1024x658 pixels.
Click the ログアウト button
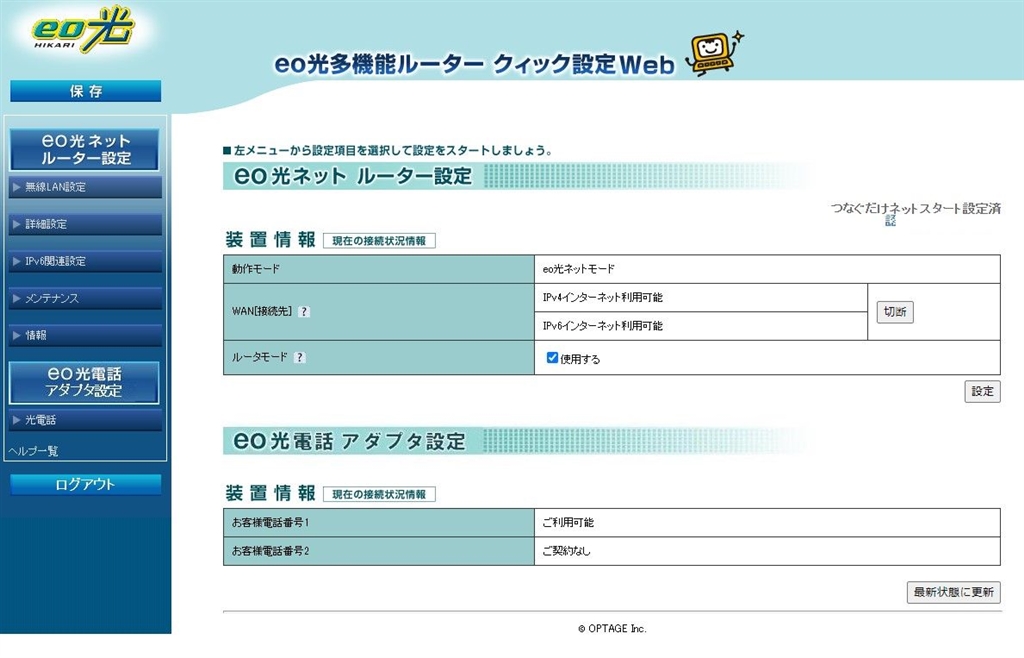coord(86,484)
